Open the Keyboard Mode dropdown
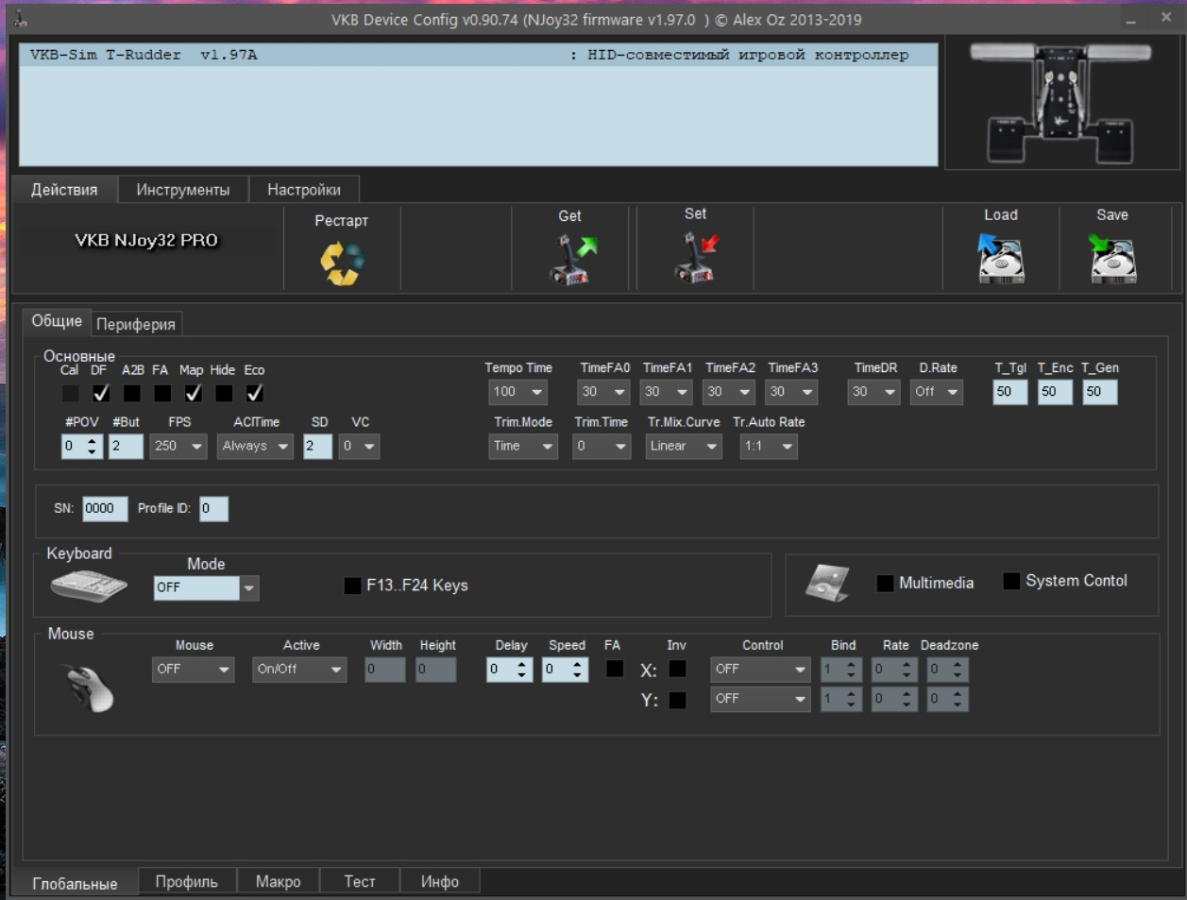This screenshot has height=900, width=1187. pos(207,587)
